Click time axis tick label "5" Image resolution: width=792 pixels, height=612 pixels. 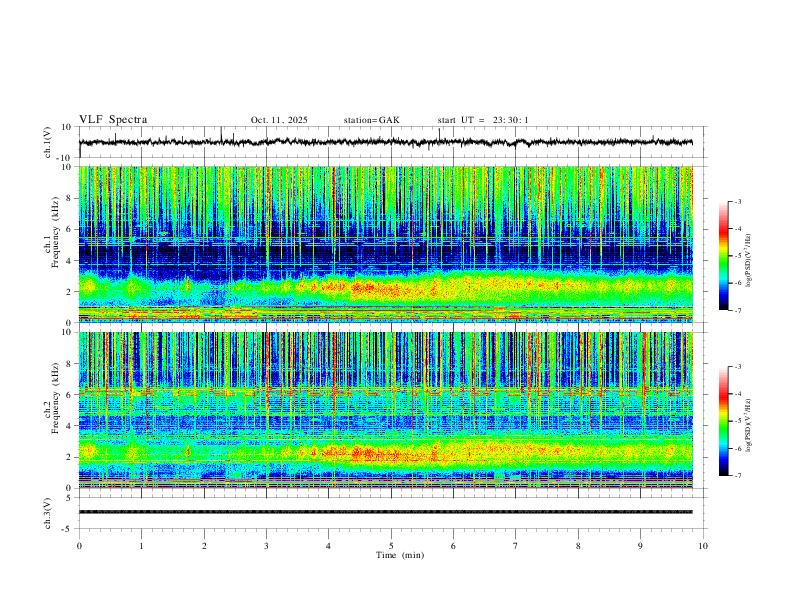(x=391, y=546)
